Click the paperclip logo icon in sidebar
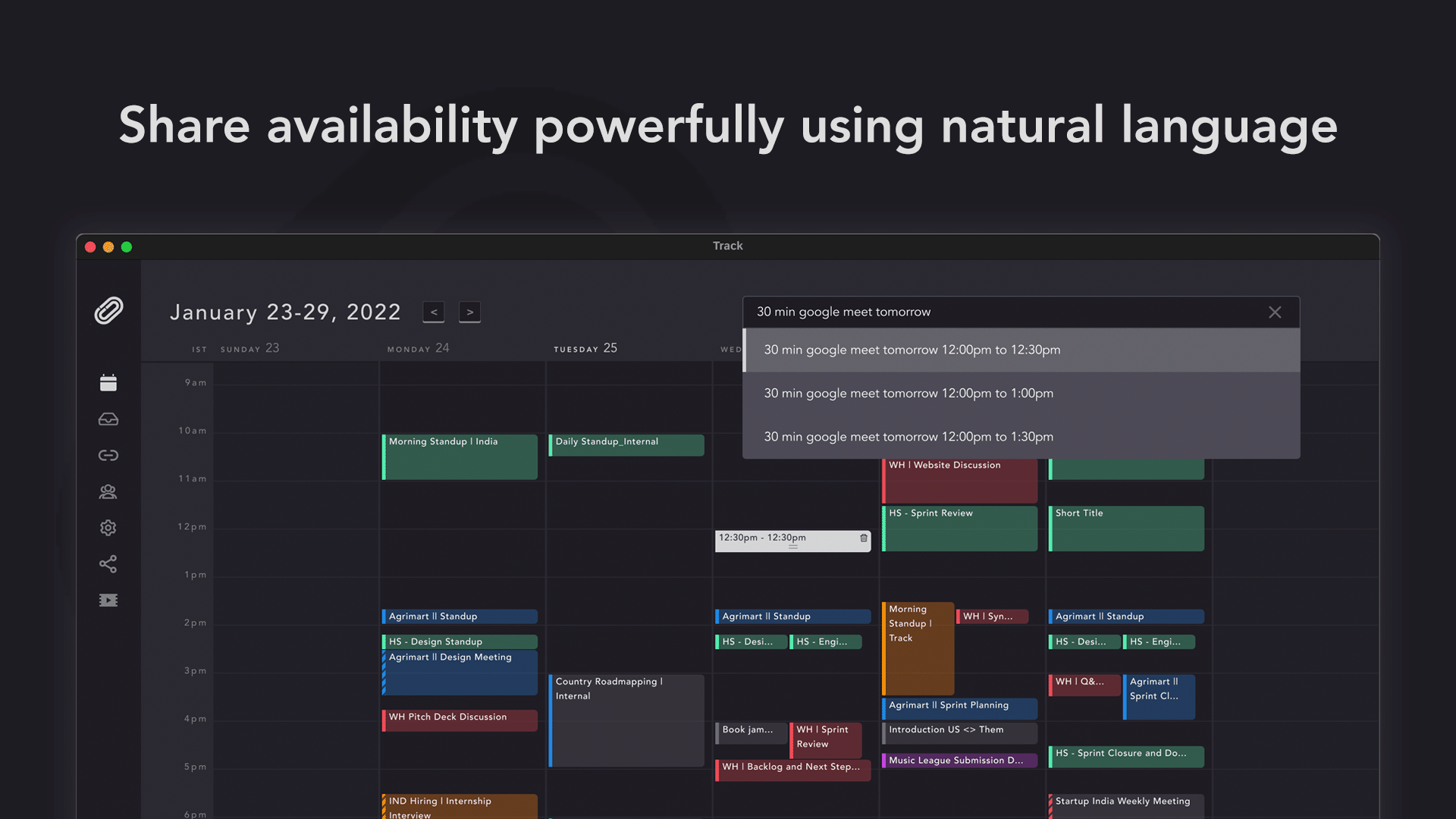 tap(108, 310)
